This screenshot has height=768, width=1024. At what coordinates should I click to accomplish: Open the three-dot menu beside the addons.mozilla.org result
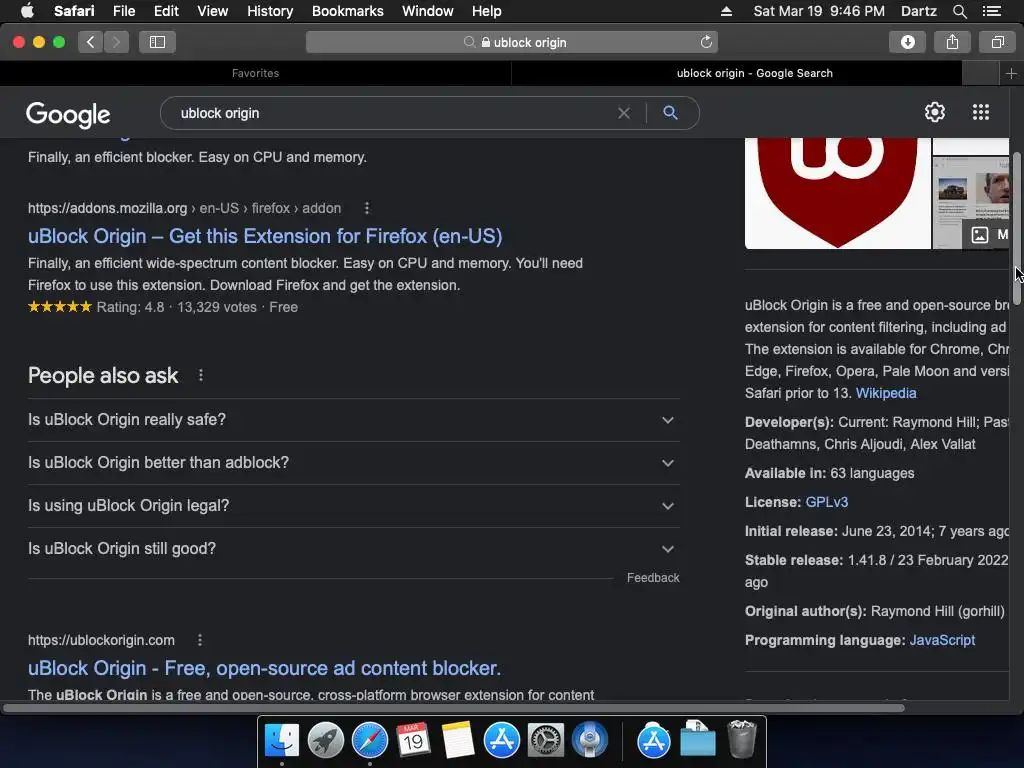[x=366, y=208]
